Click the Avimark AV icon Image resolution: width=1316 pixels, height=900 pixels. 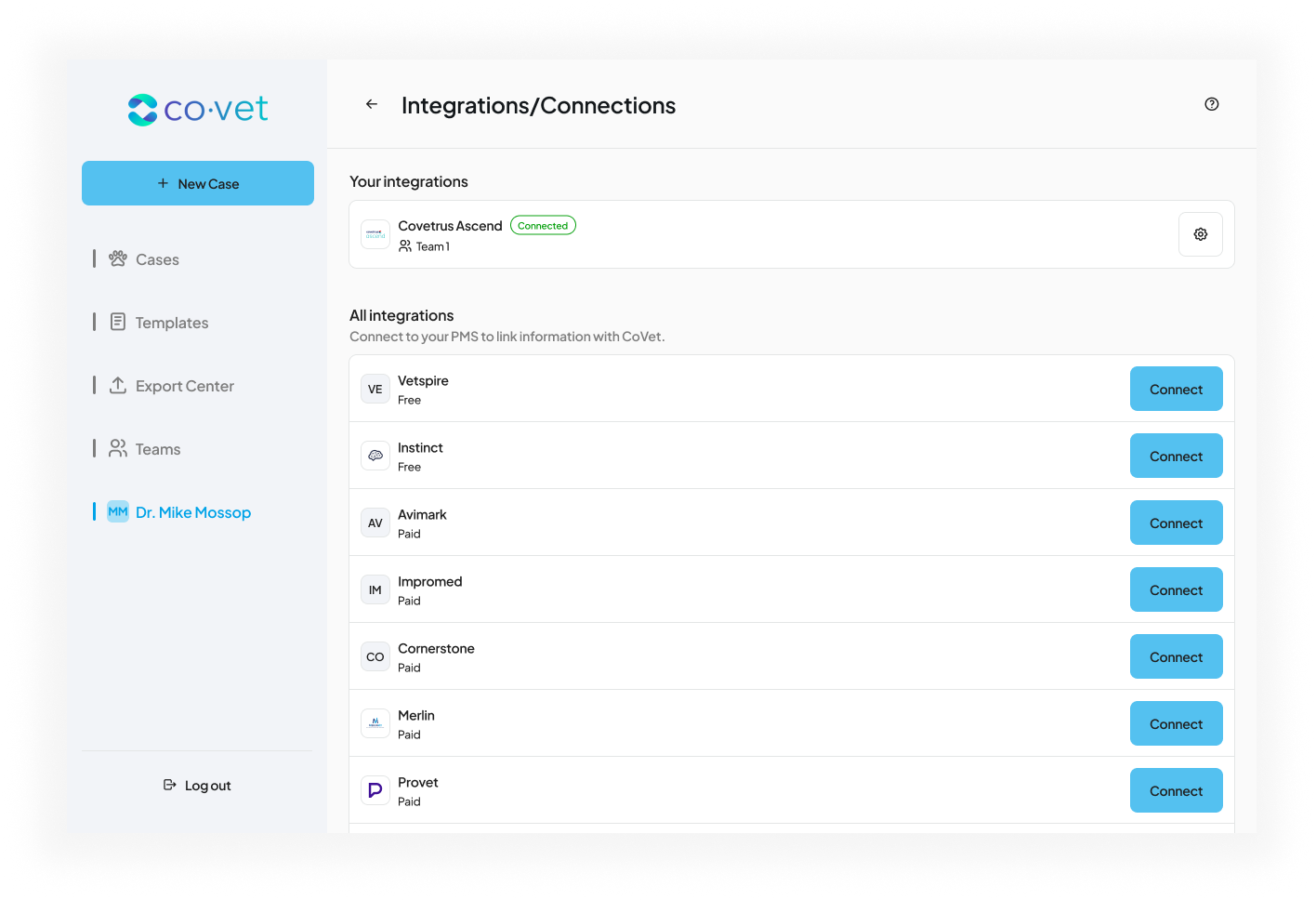[x=375, y=523]
